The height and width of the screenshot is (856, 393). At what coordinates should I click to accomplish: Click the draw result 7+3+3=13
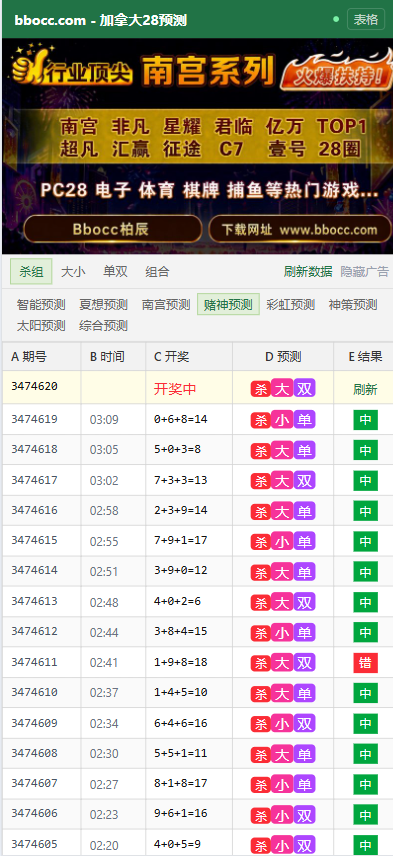181,480
